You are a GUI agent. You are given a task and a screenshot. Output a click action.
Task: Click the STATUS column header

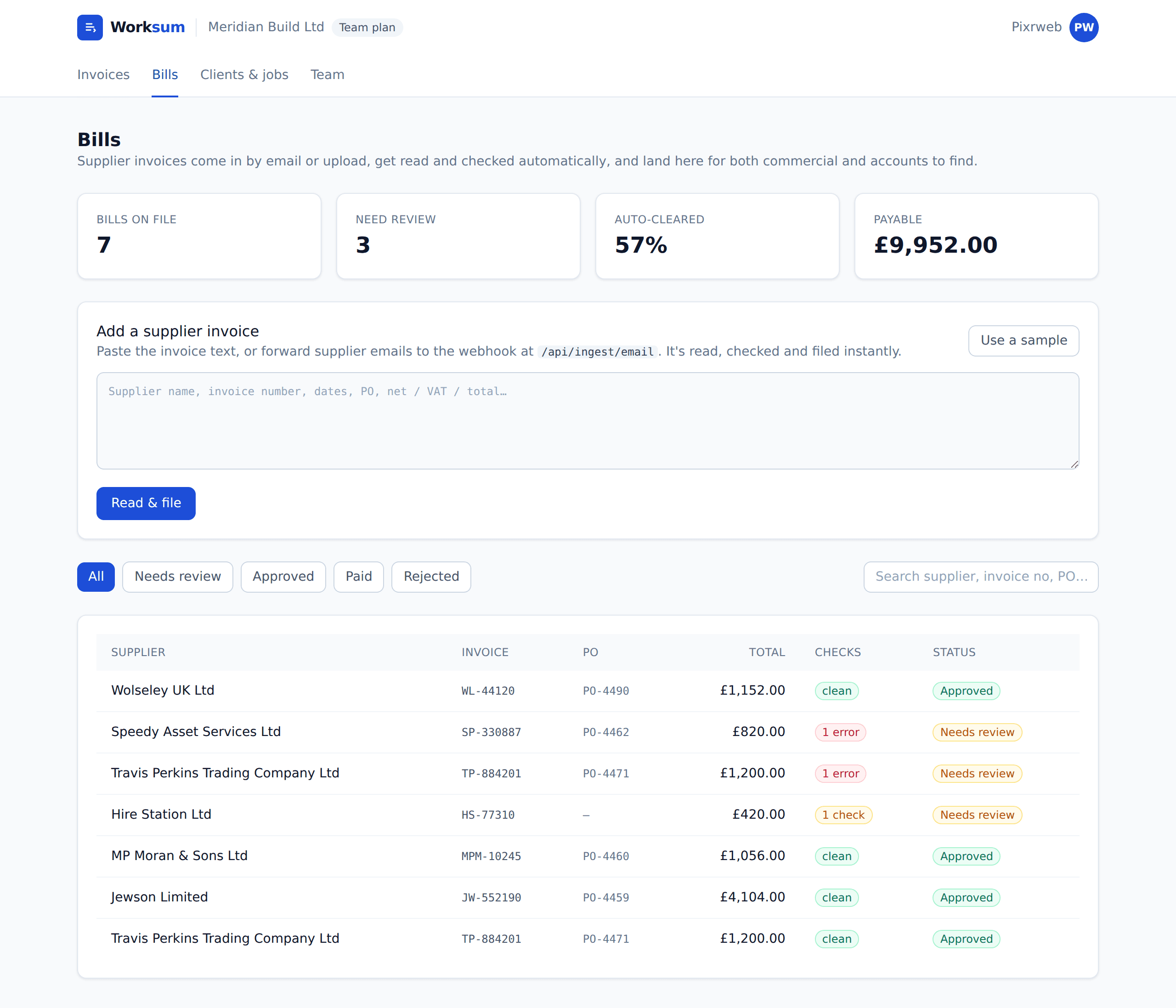tap(954, 653)
